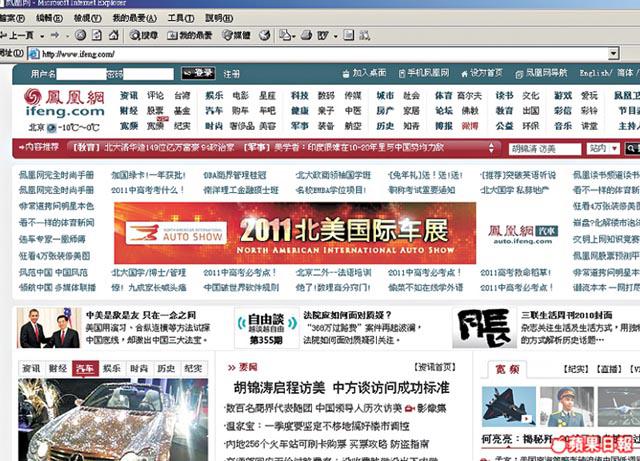Viewport: 640px width, 461px height.
Task: Open the 說明 menu
Action: pyautogui.click(x=219, y=18)
